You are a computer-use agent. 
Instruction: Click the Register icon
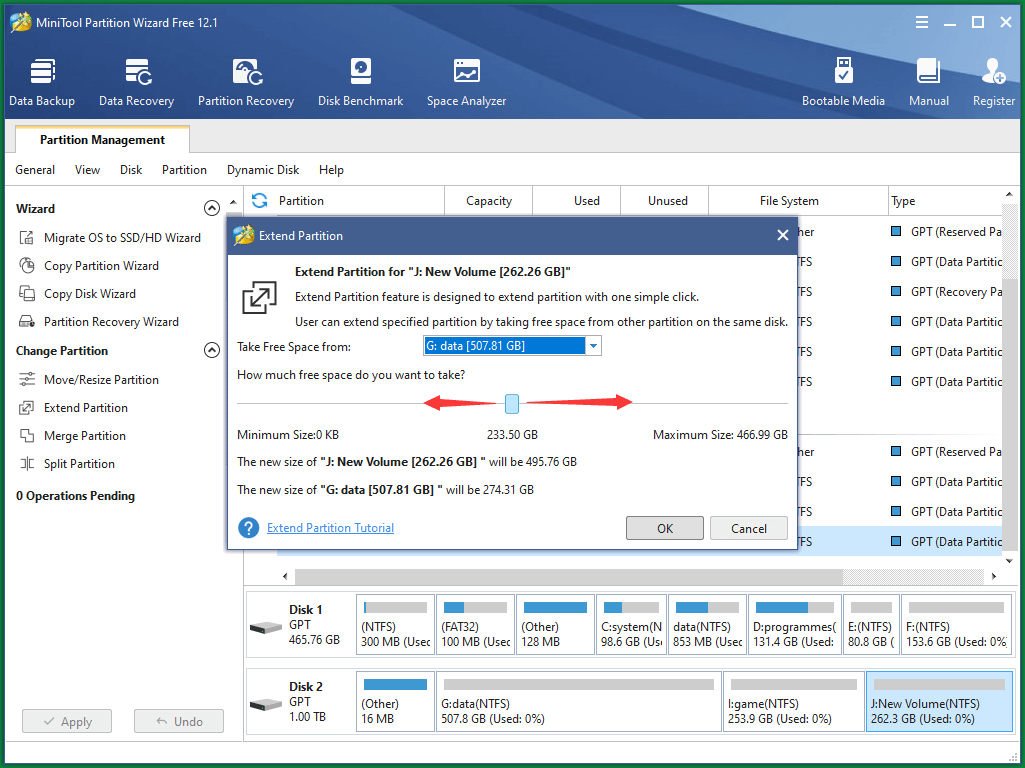[x=994, y=82]
